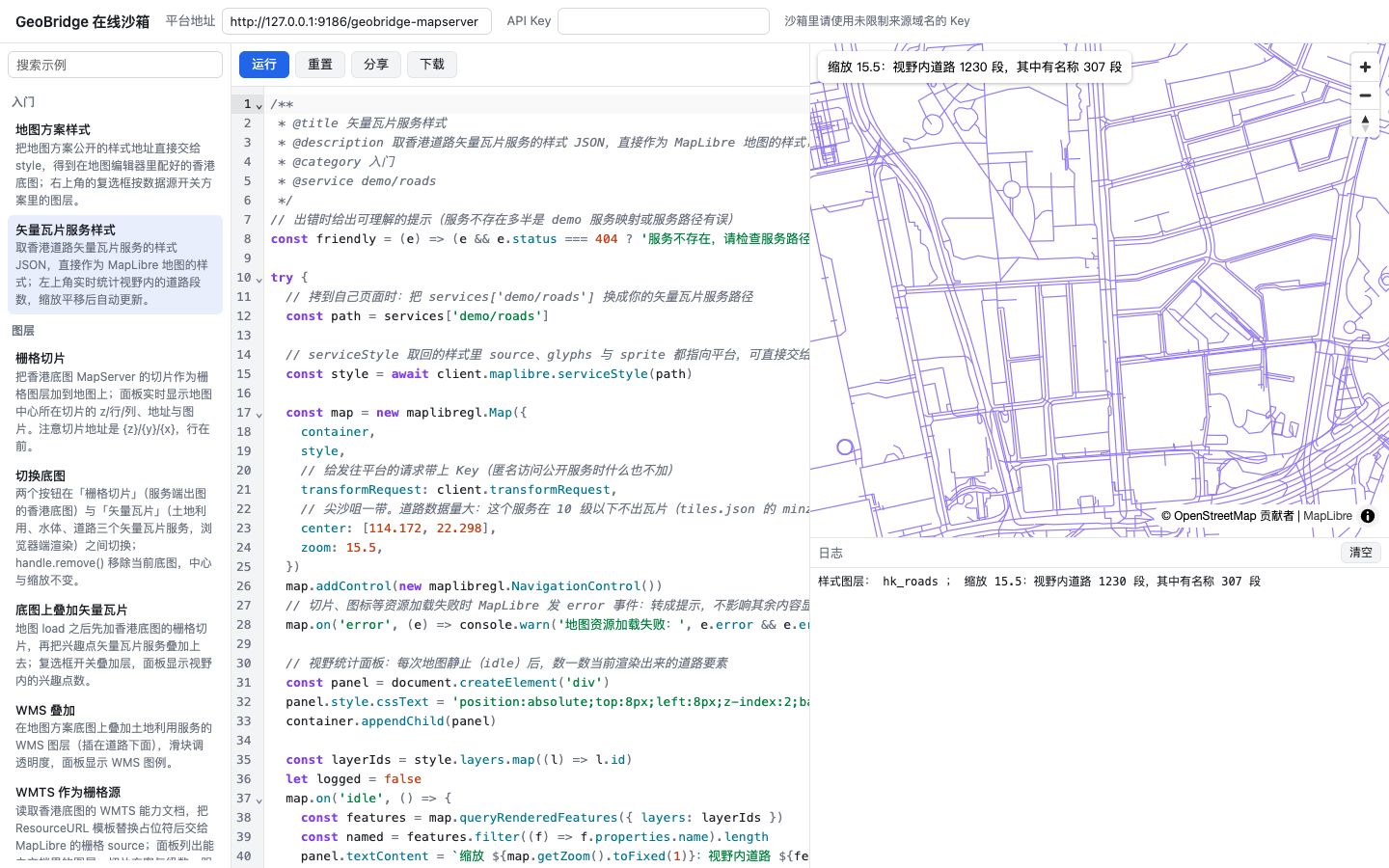This screenshot has height=868, width=1389.
Task: Click line number 26 in the gutter
Action: (244, 586)
